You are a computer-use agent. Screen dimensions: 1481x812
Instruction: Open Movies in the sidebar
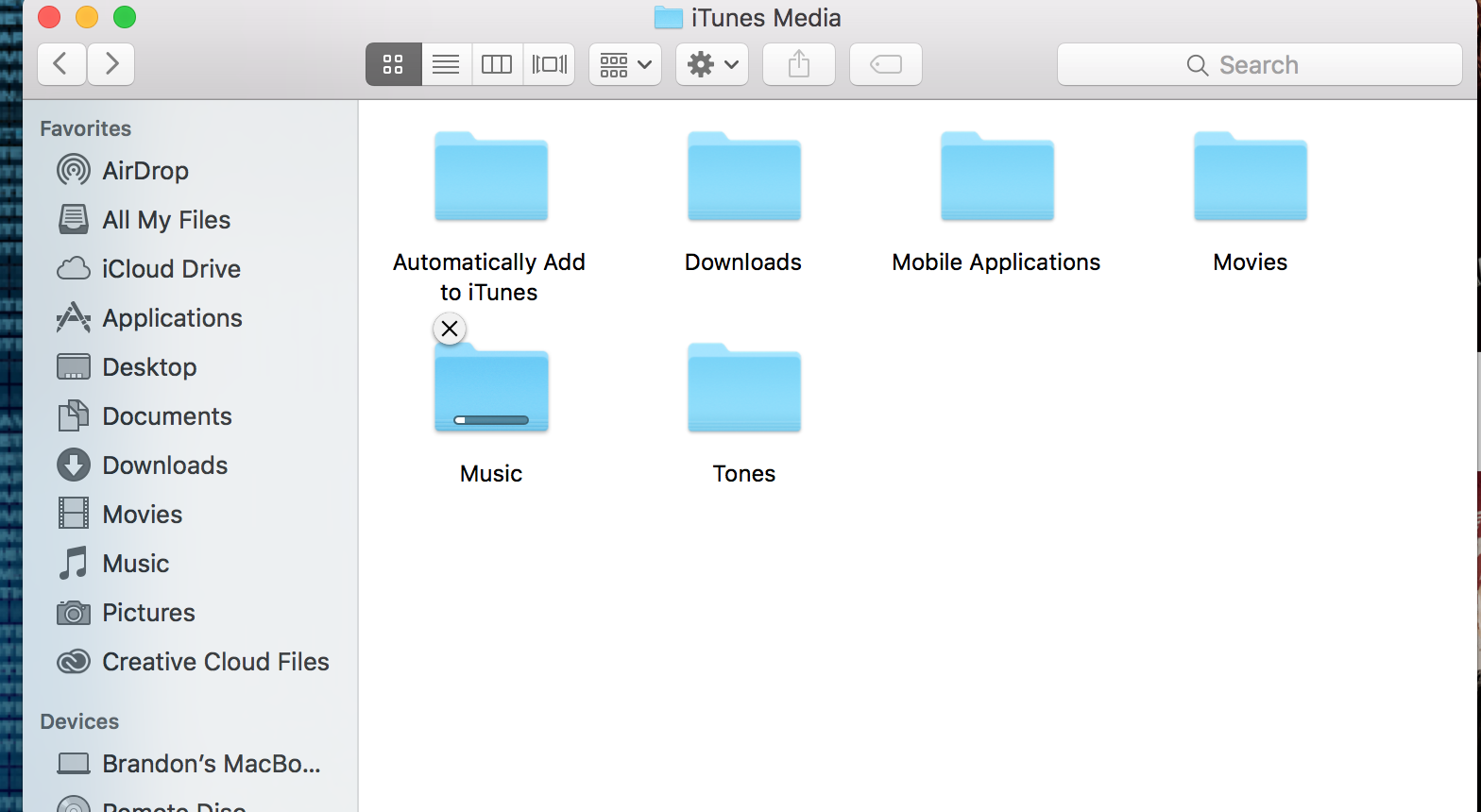pos(189,515)
